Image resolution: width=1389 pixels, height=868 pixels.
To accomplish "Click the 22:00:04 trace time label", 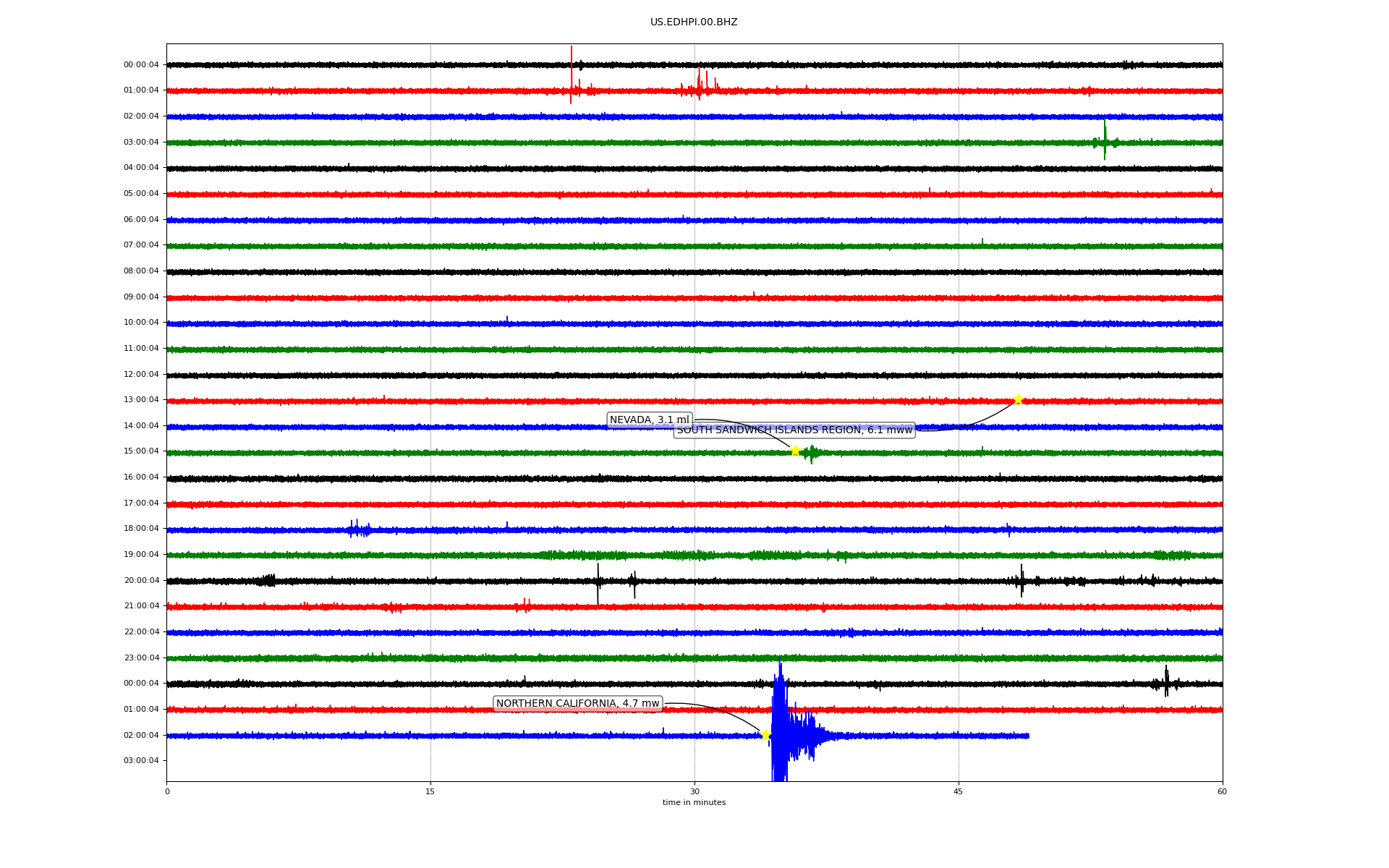I will click(x=141, y=632).
